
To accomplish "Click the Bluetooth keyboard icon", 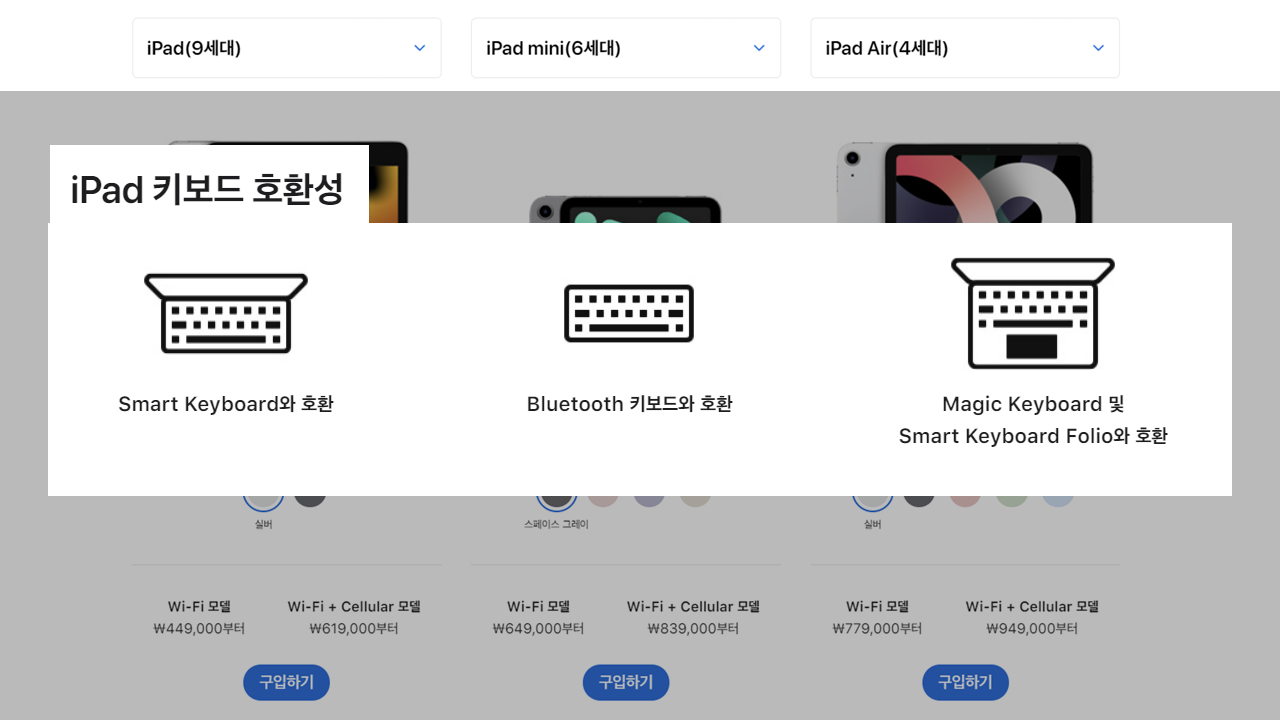I will click(629, 313).
